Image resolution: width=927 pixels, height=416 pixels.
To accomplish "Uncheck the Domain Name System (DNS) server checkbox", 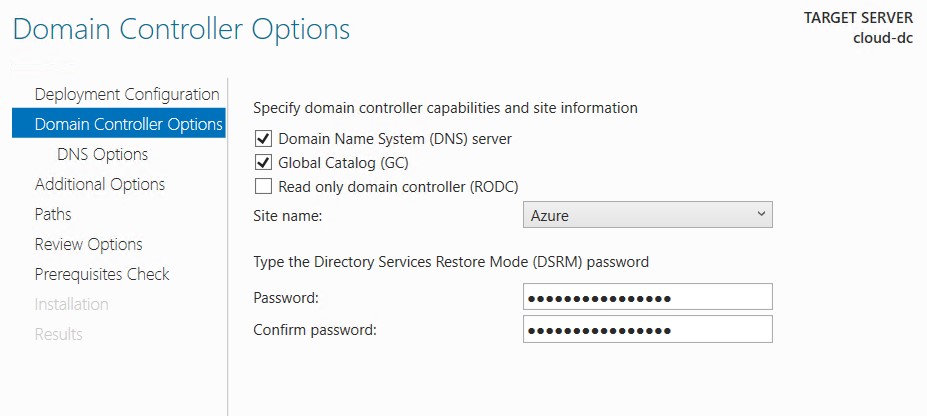I will point(262,139).
